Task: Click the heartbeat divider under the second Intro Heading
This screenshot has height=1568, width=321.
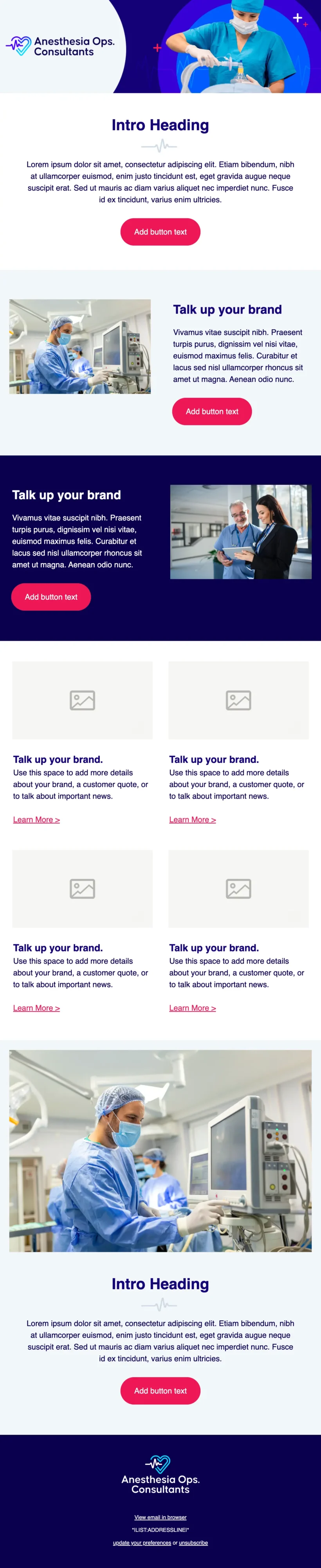Action: click(160, 1305)
